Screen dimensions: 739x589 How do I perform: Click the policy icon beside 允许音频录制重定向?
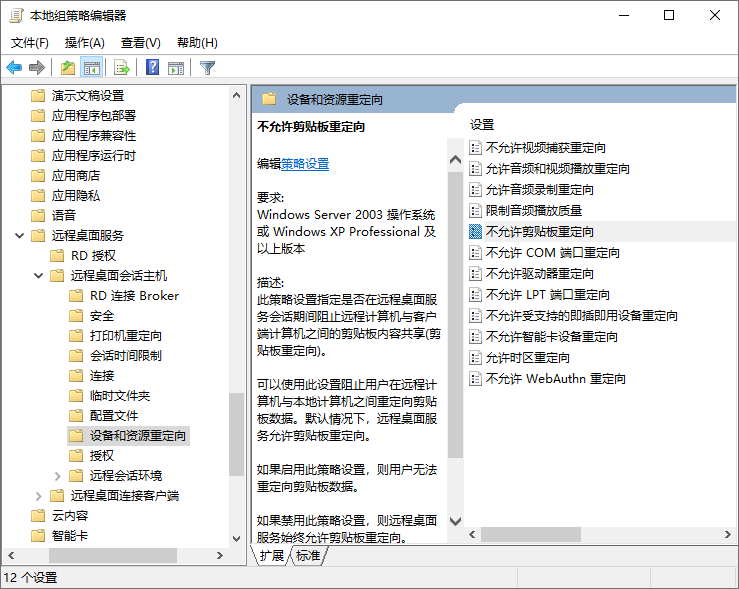pos(475,190)
